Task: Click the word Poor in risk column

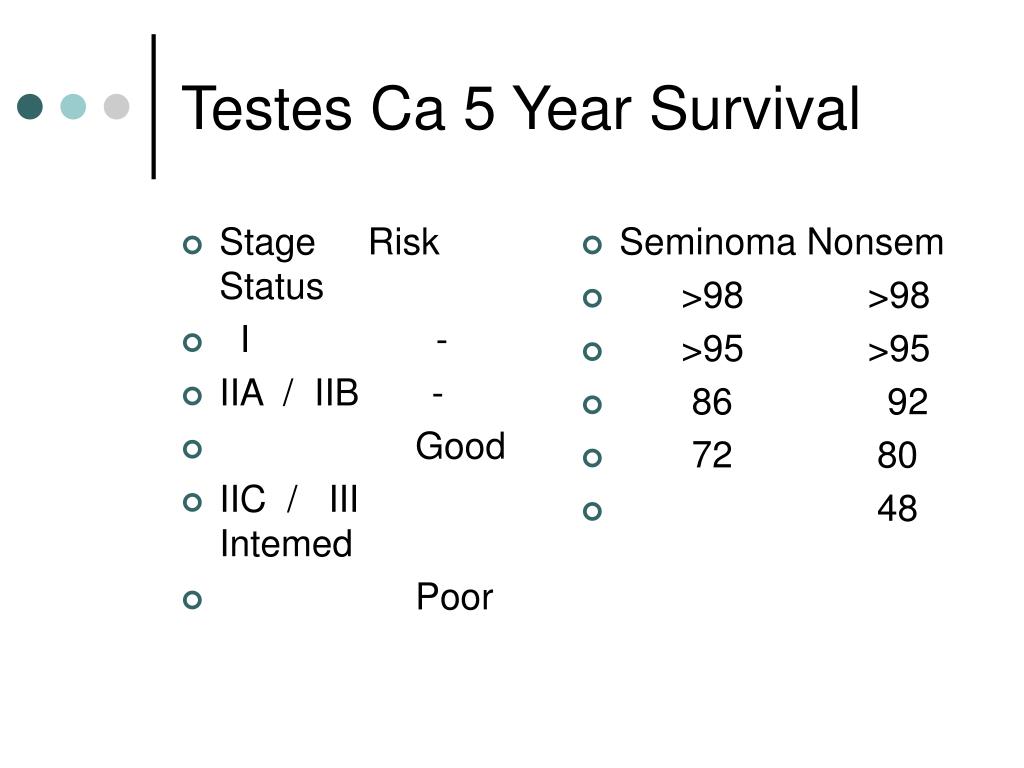Action: (455, 597)
